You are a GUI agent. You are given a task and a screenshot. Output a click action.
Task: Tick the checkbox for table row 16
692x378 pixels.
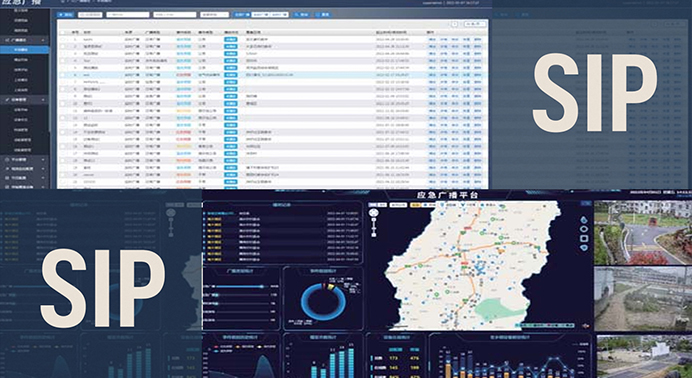click(62, 146)
